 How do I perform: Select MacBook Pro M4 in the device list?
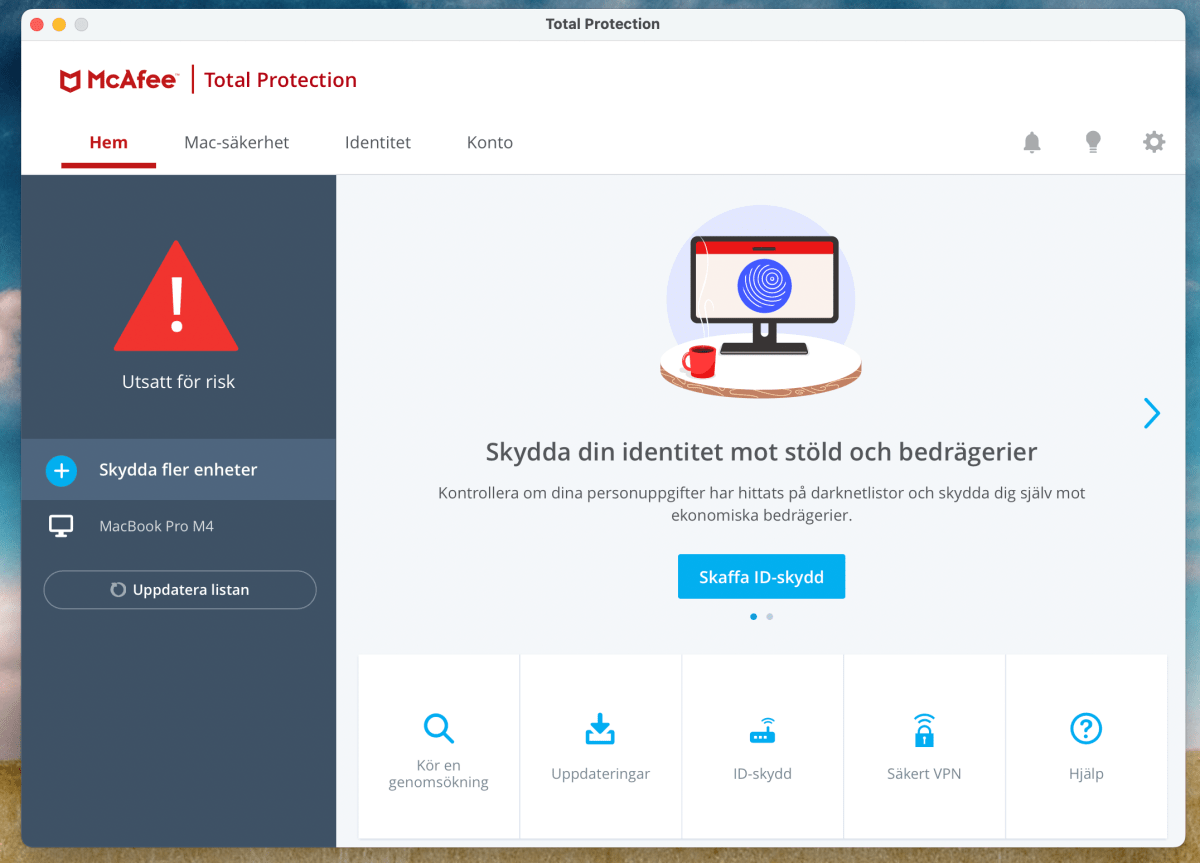pyautogui.click(x=156, y=526)
